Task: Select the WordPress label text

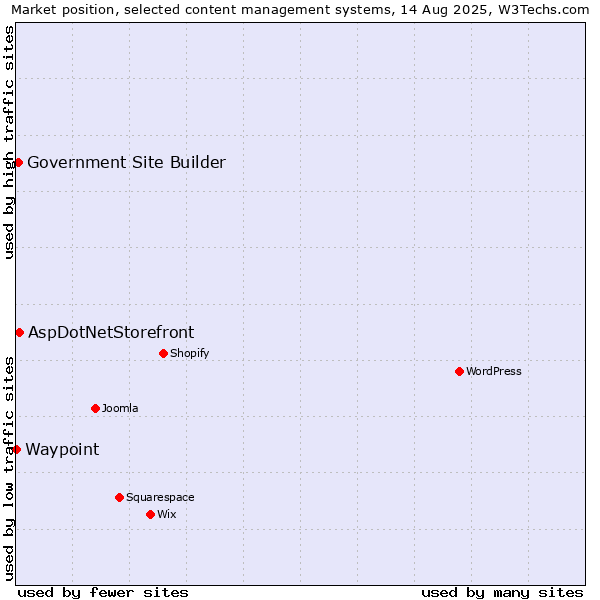Action: tap(494, 371)
